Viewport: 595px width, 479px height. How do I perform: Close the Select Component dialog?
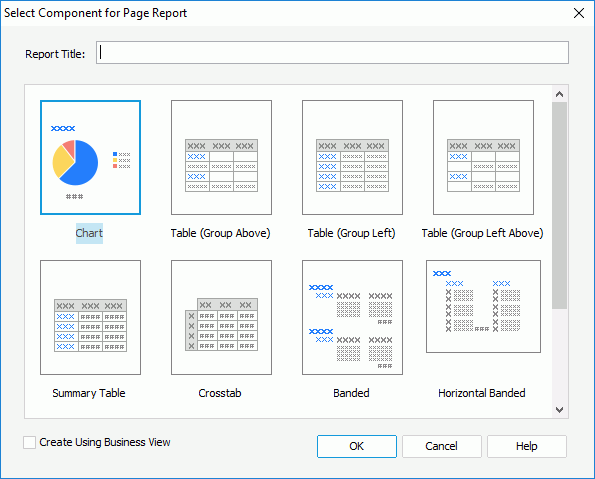tap(579, 13)
